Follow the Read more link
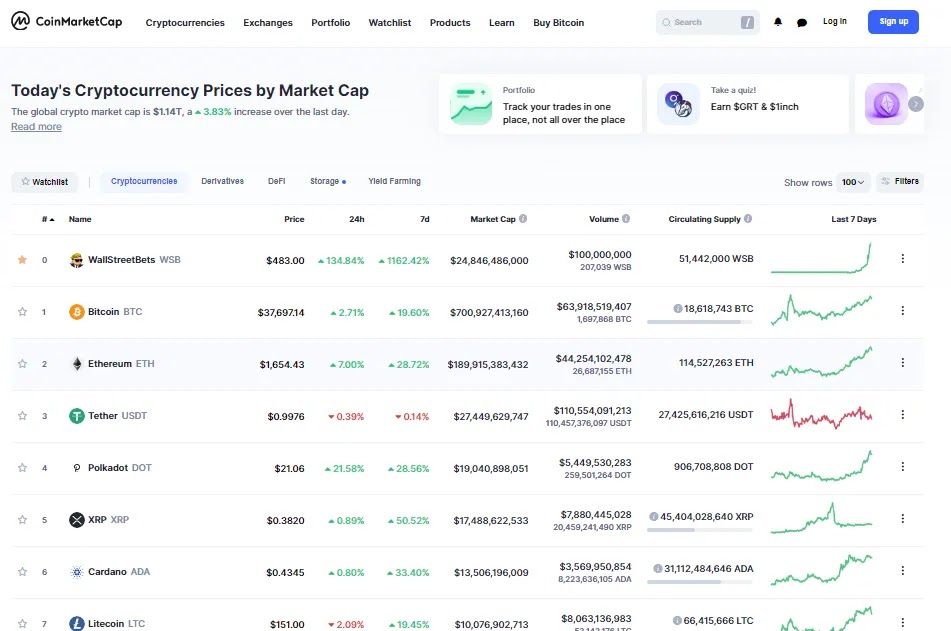 36,126
